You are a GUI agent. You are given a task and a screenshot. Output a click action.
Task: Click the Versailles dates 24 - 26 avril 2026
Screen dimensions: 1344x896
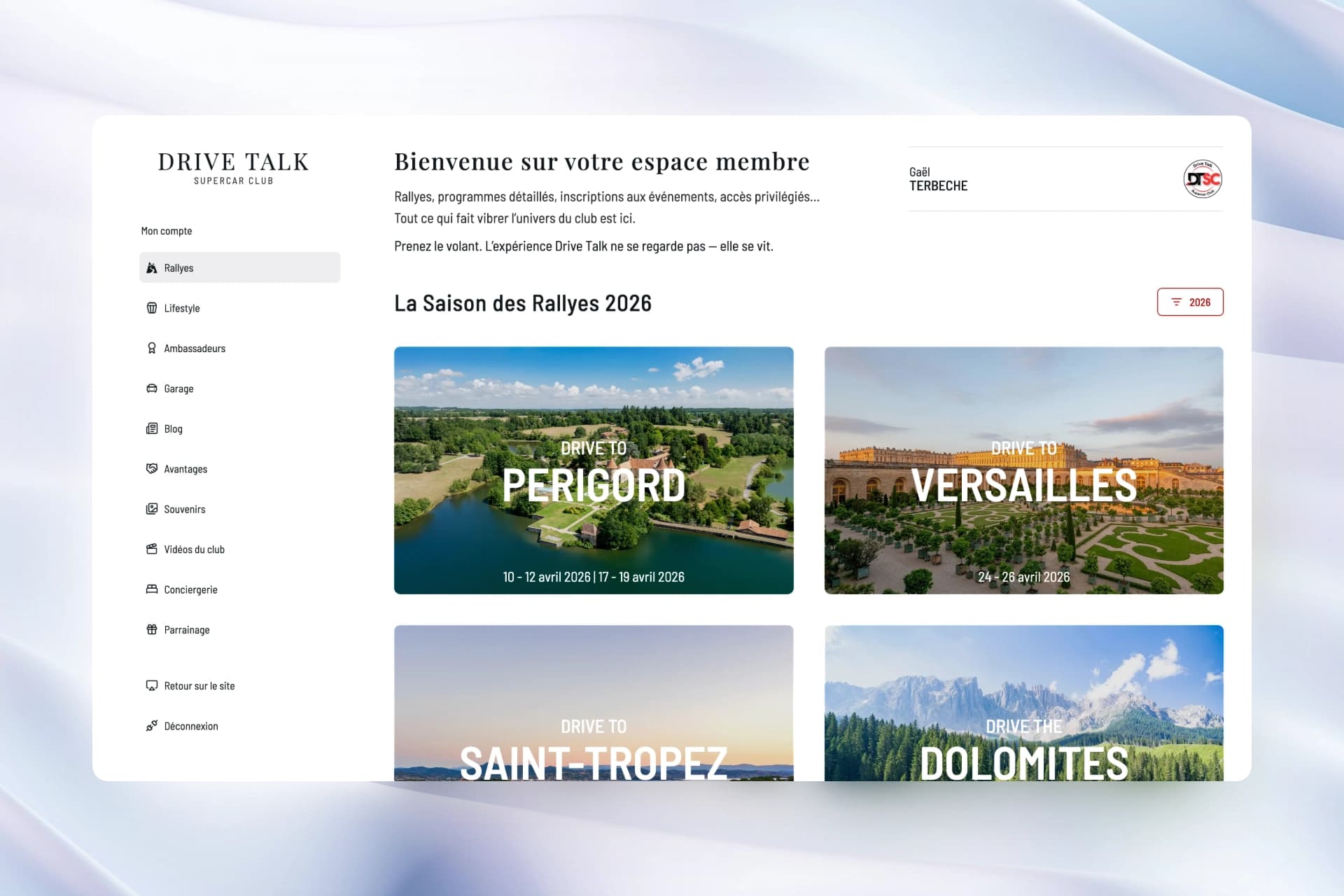pos(1024,577)
